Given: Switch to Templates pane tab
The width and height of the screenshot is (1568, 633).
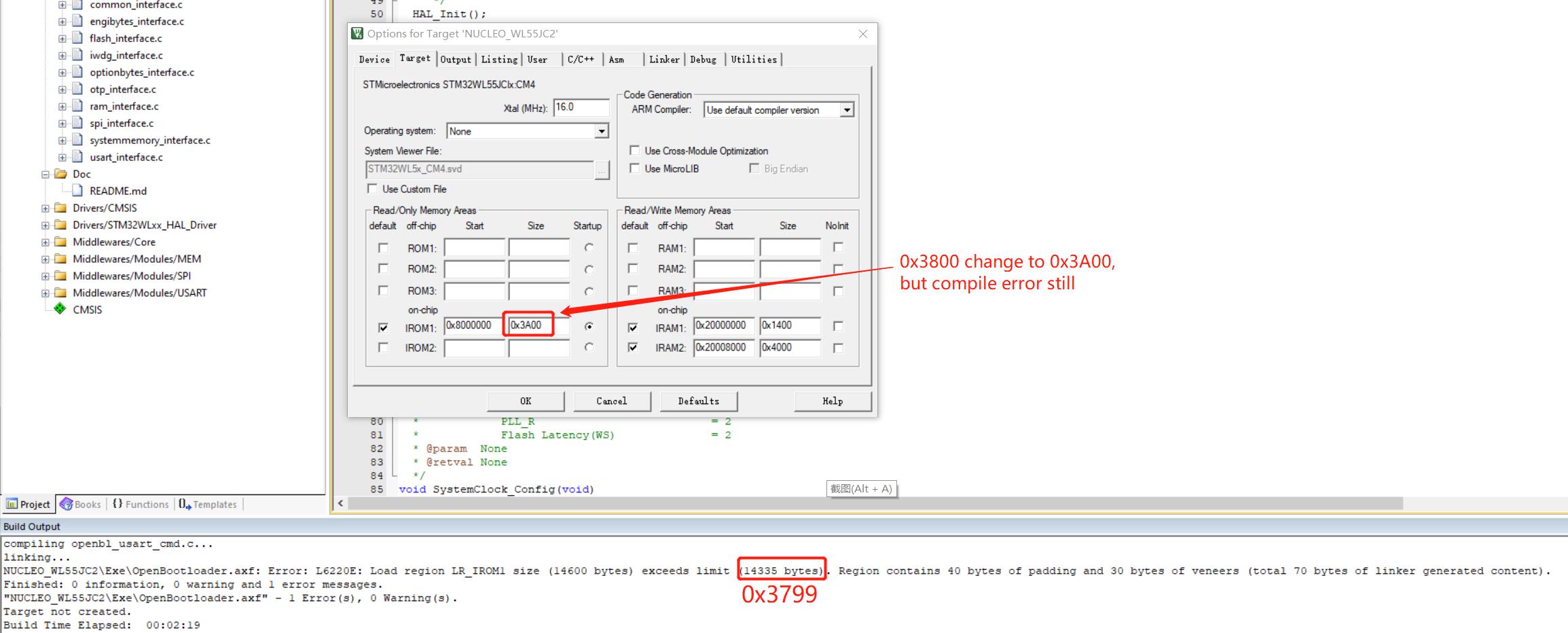Looking at the screenshot, I should coord(208,504).
